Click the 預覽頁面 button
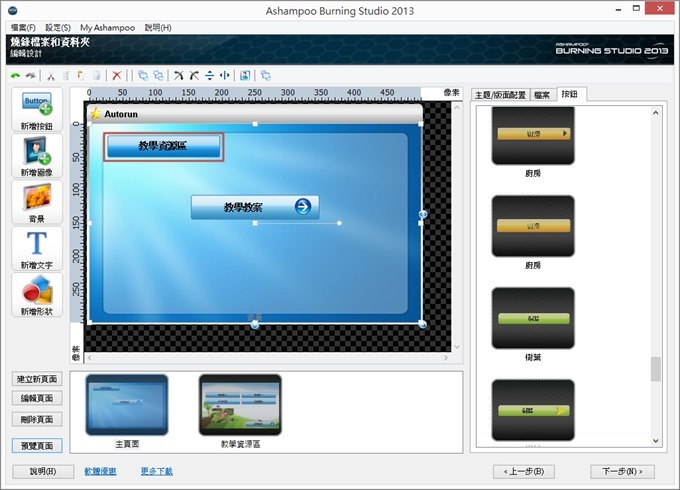Image resolution: width=680 pixels, height=490 pixels. 37,446
